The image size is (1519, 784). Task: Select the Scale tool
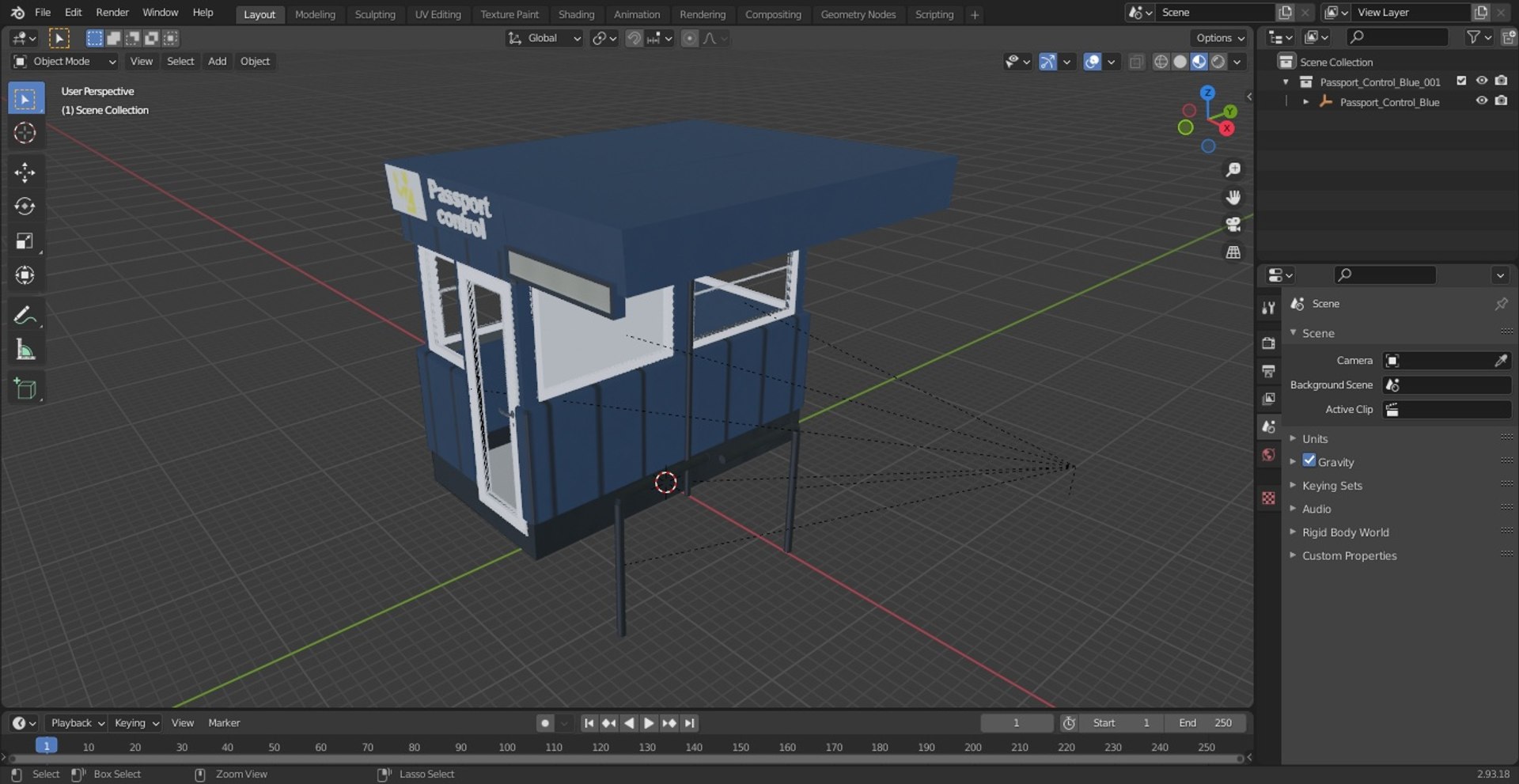[25, 241]
